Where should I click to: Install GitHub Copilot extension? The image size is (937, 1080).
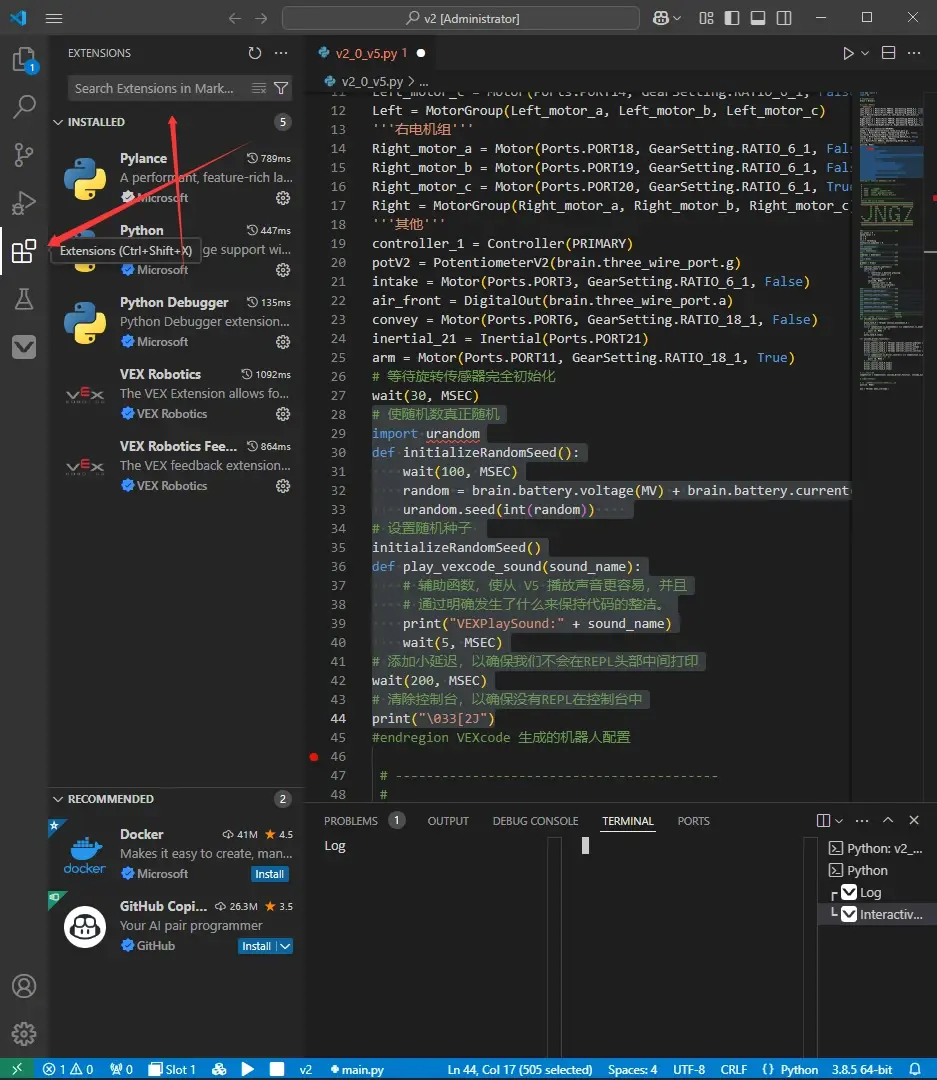[256, 946]
